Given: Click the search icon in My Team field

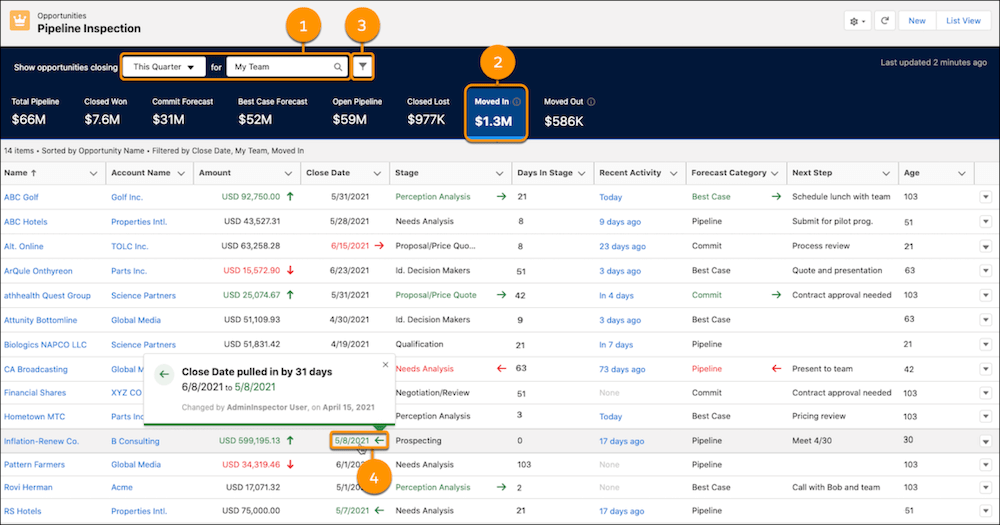Looking at the screenshot, I should [338, 67].
